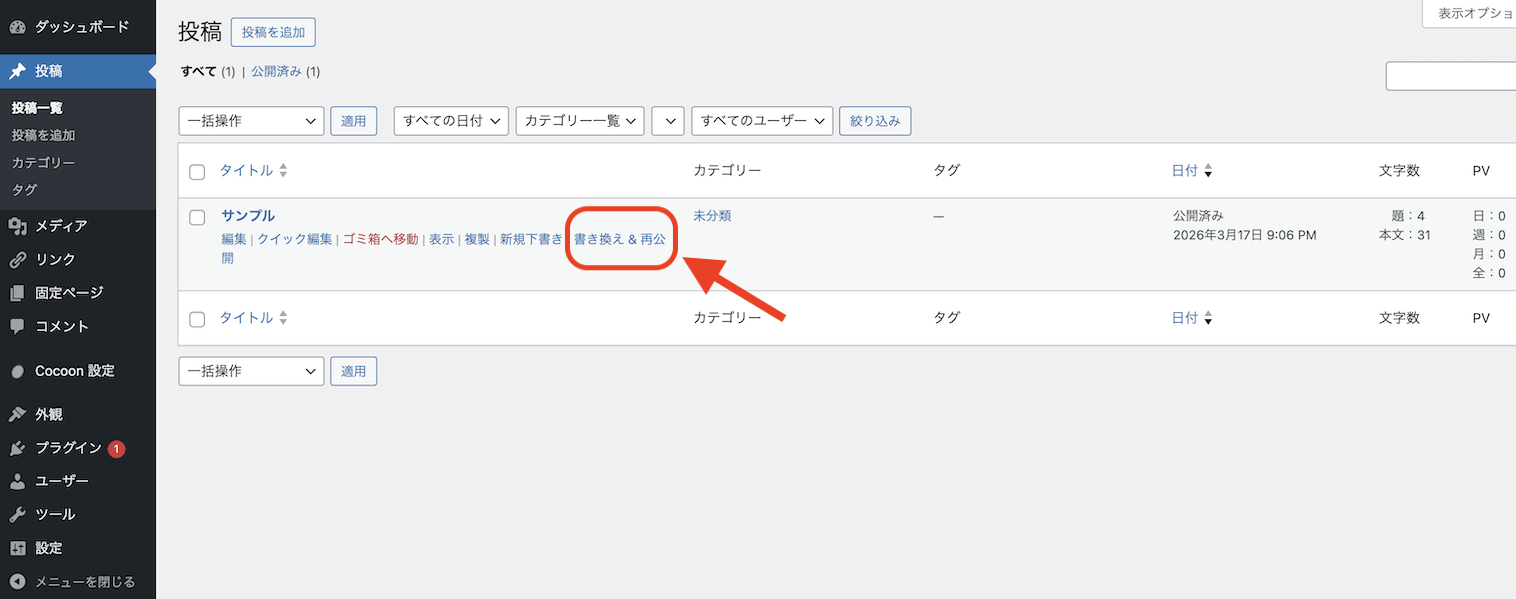Expand the すべての日付 date filter dropdown
Image resolution: width=1516 pixels, height=599 pixels.
point(451,121)
